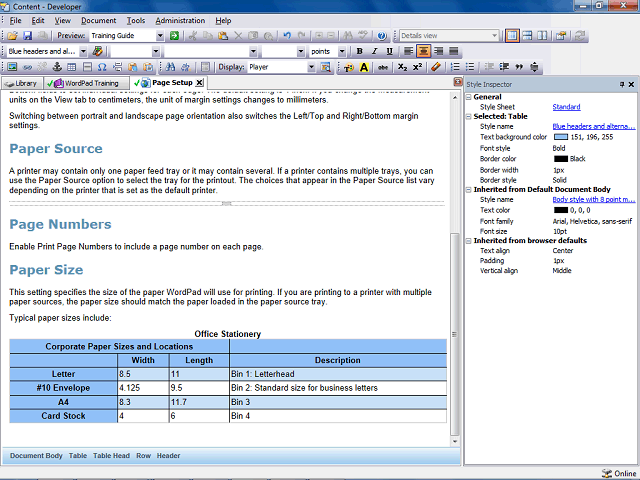Open the Details view dropdown
The image size is (640, 480).
494,36
